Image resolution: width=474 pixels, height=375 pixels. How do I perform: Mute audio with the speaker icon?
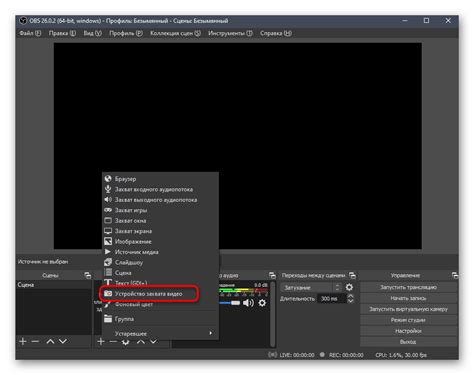248,303
